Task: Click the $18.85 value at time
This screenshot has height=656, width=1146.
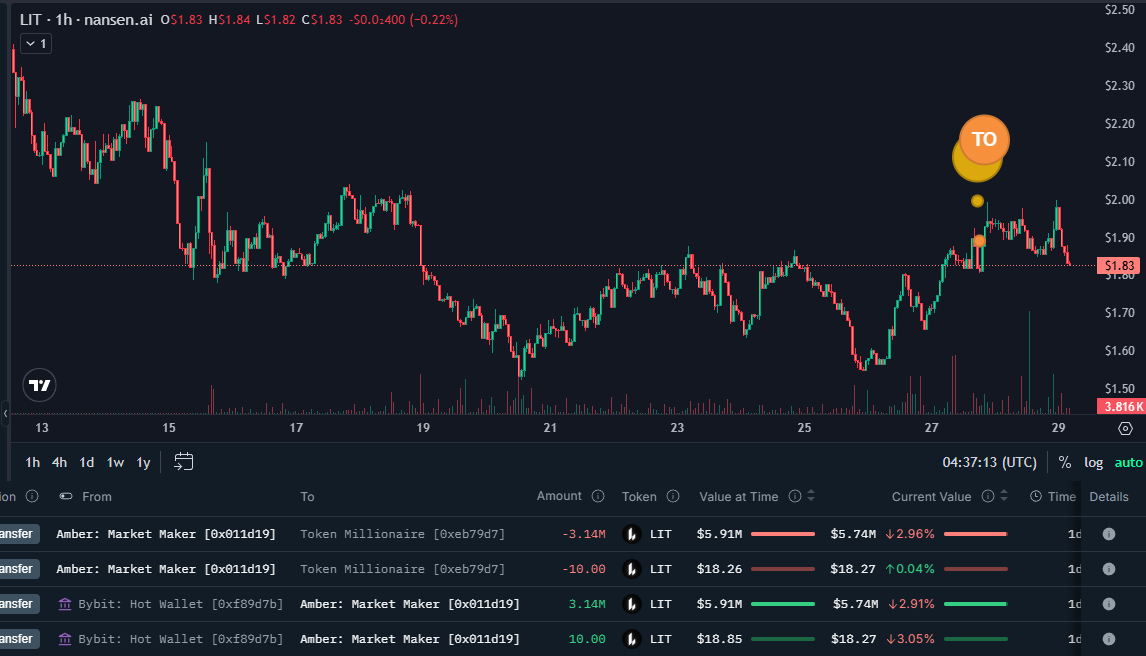Action: tap(719, 639)
